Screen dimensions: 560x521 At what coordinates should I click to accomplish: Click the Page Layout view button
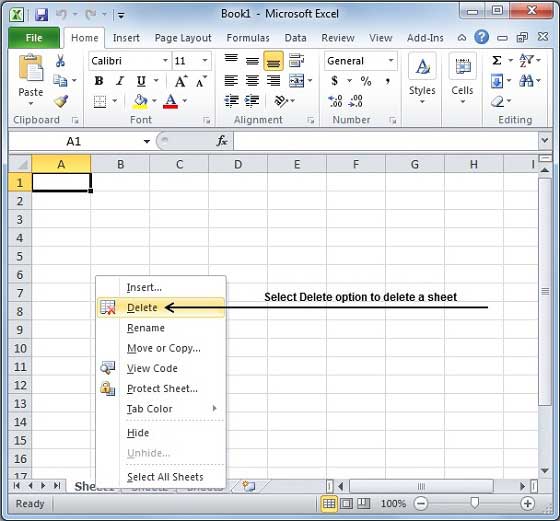(x=346, y=504)
